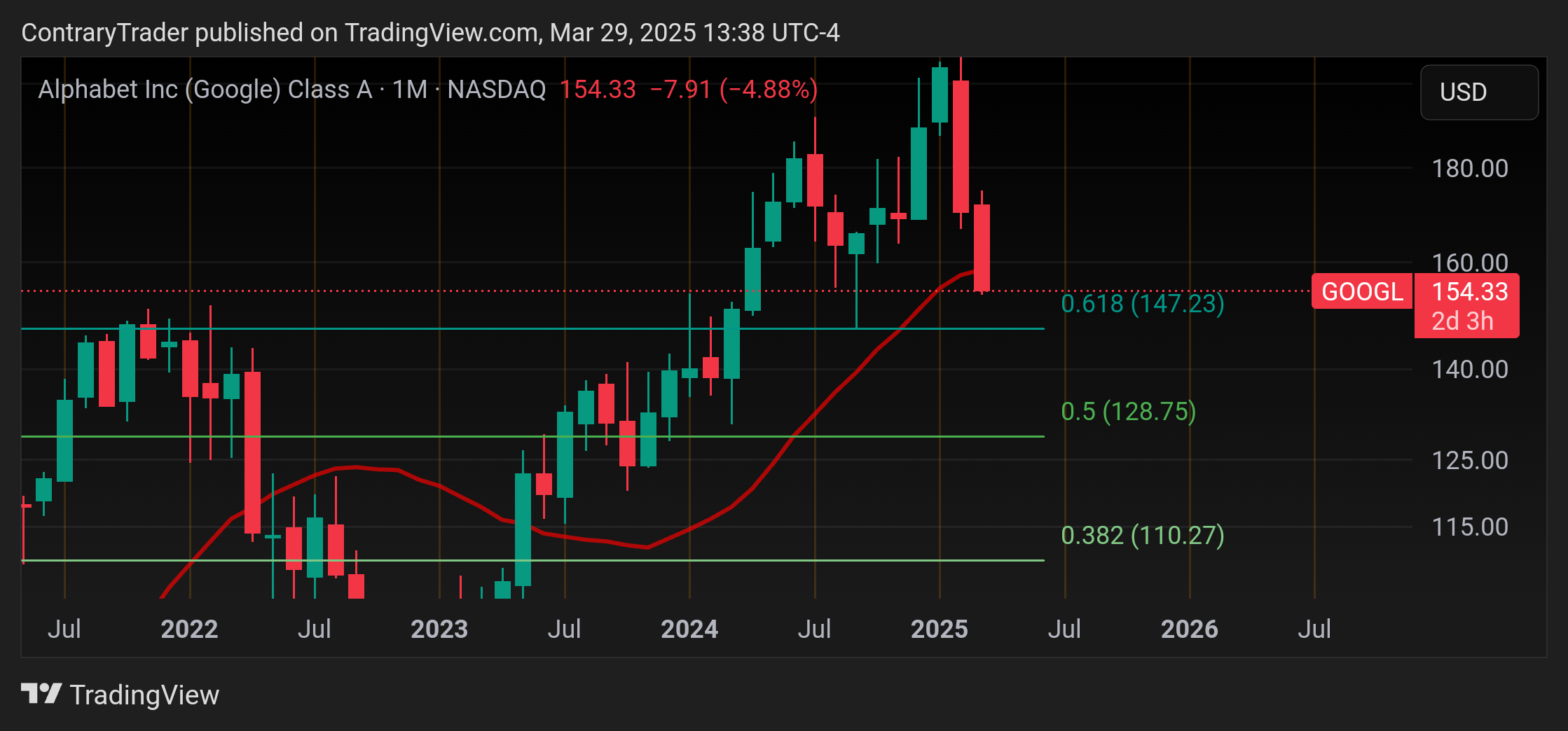The image size is (1568, 731).
Task: Click the 2025 time axis label
Action: (940, 629)
